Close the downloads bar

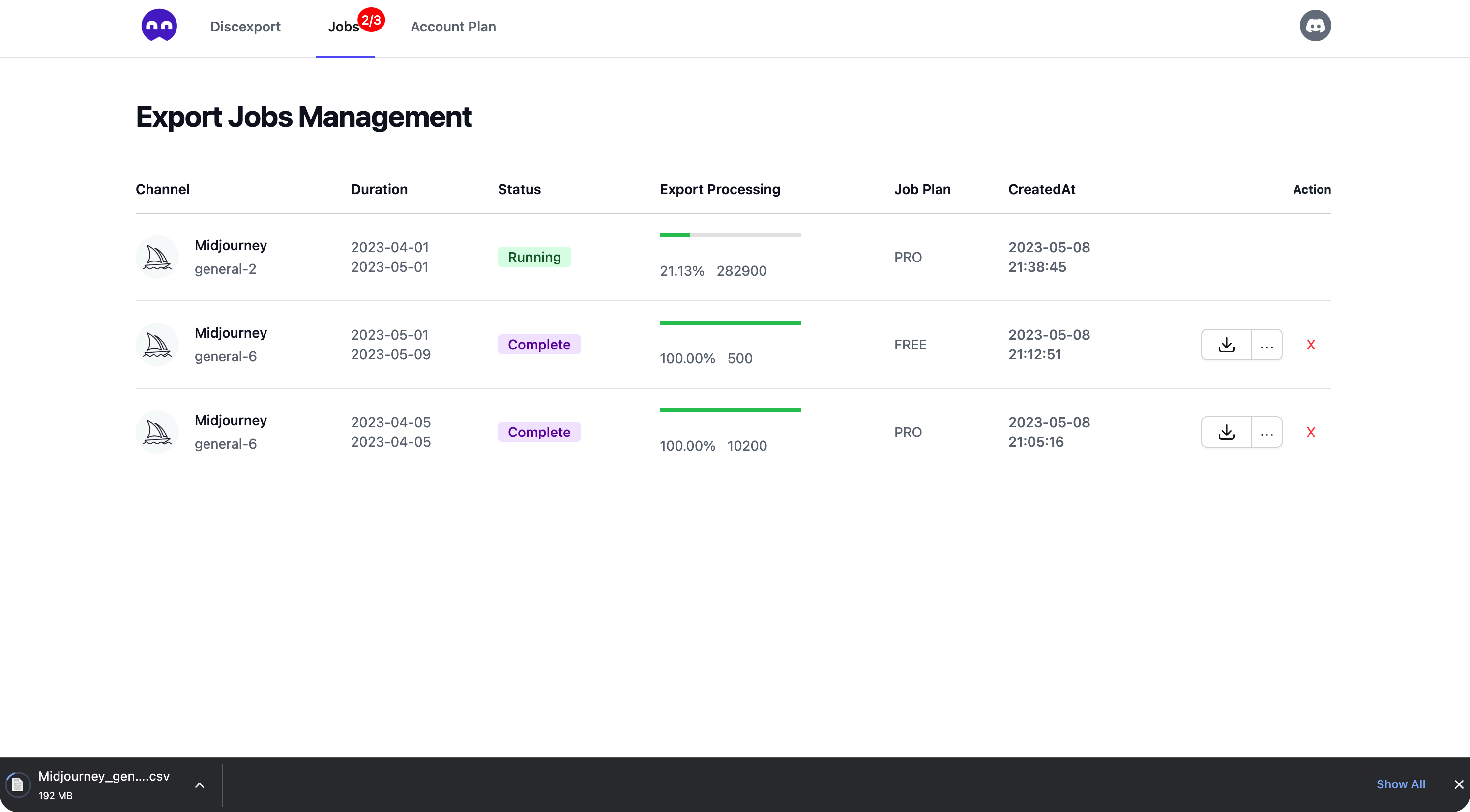click(1459, 784)
